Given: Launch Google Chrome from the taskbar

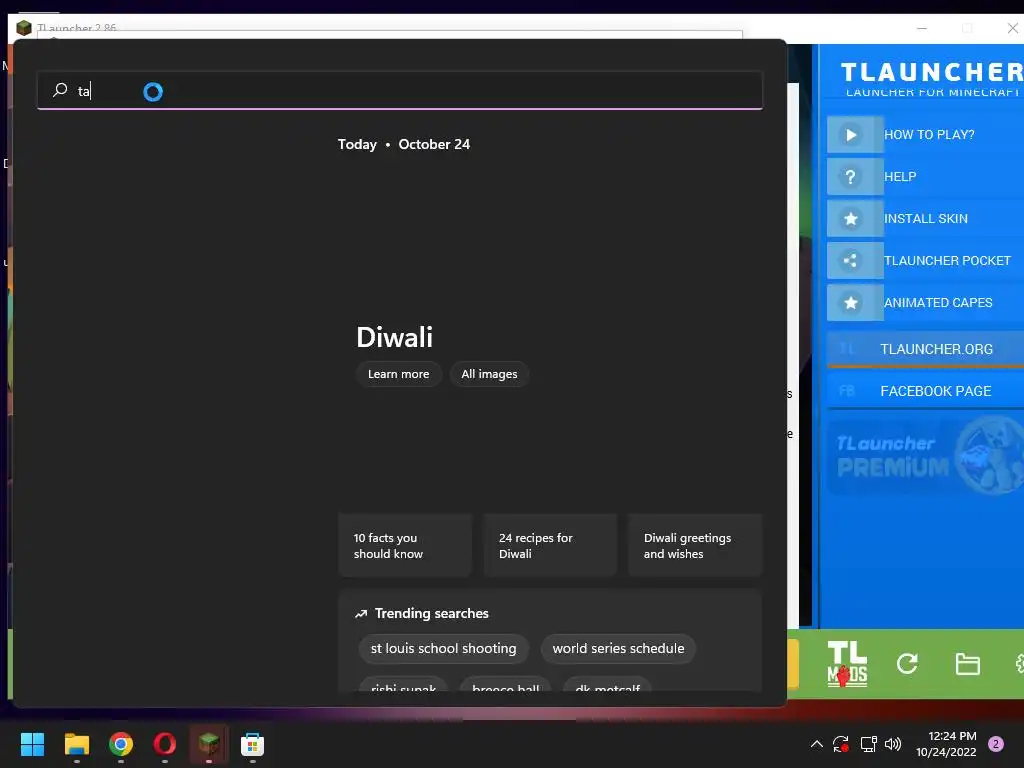Looking at the screenshot, I should [121, 744].
